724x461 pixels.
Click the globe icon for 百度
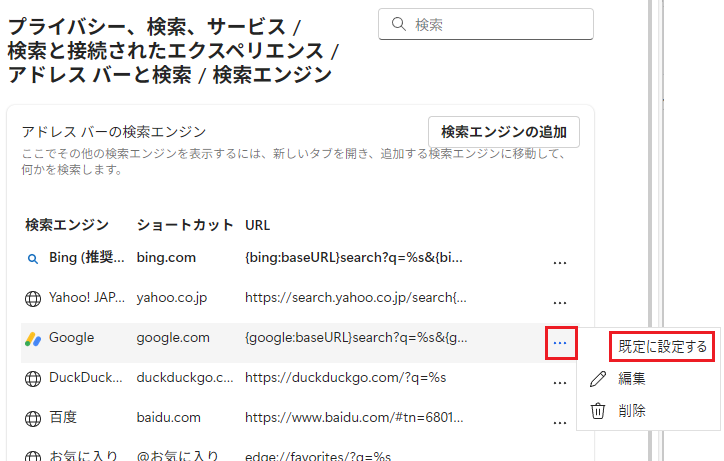[x=32, y=419]
